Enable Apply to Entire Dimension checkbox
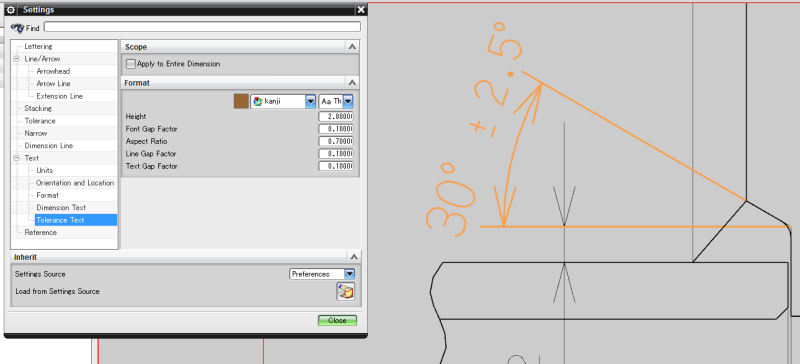The height and width of the screenshot is (364, 800). (x=131, y=64)
